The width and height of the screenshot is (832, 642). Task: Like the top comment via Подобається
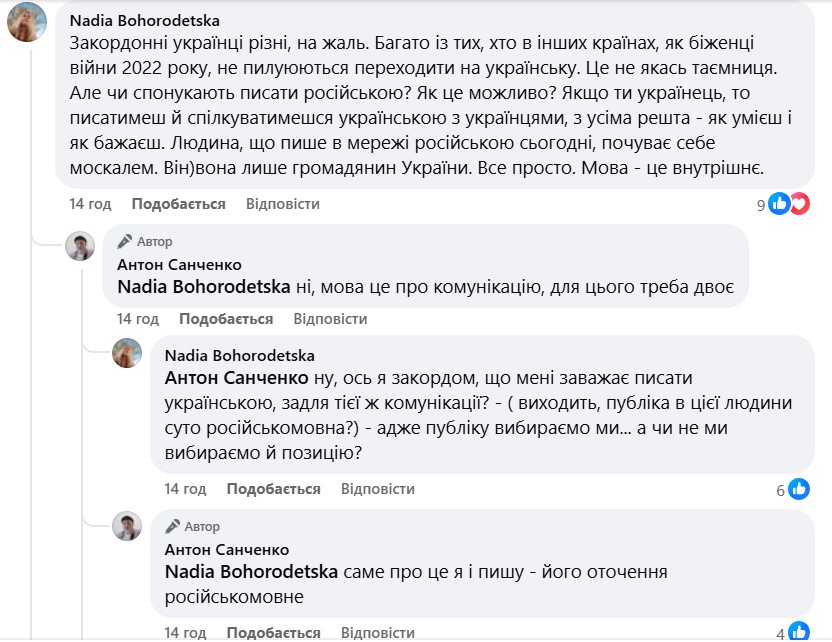(178, 204)
